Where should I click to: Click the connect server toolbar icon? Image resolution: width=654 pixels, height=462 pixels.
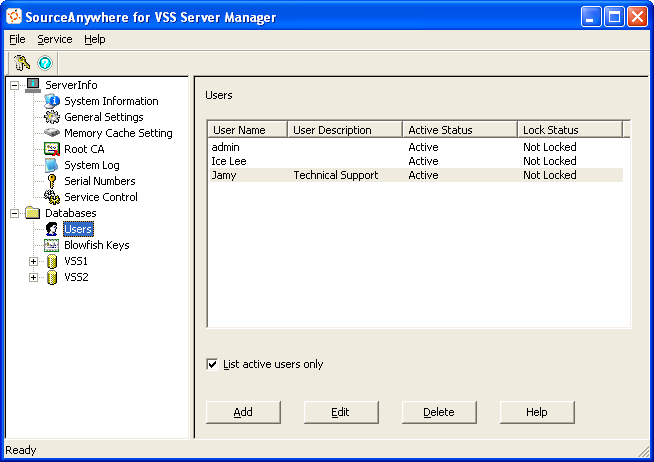pyautogui.click(x=22, y=63)
